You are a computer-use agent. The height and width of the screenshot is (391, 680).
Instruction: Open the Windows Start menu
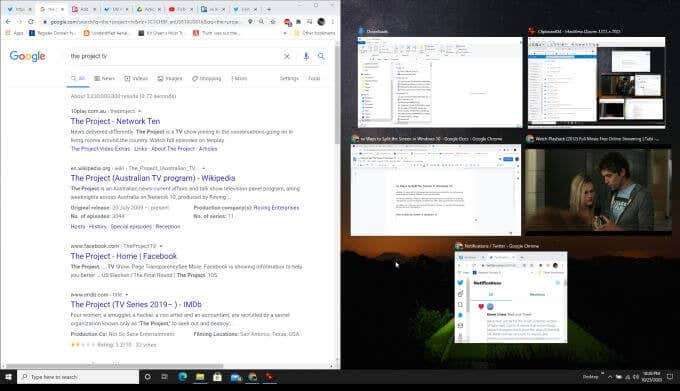(x=8, y=377)
